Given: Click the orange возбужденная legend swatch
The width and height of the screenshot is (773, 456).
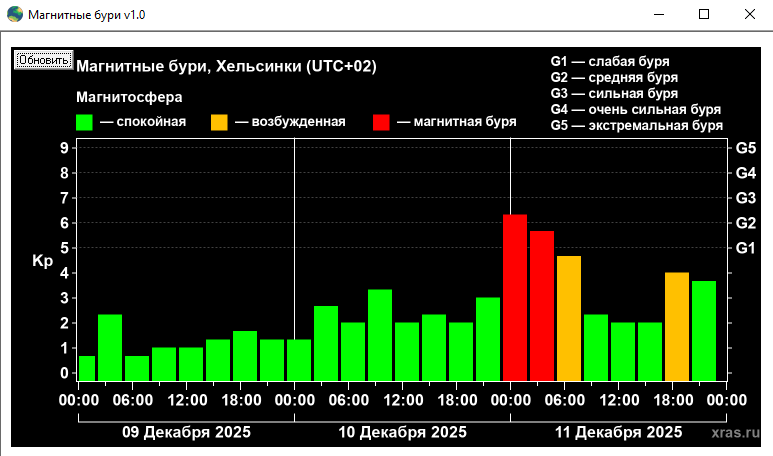Looking at the screenshot, I should click(219, 122).
